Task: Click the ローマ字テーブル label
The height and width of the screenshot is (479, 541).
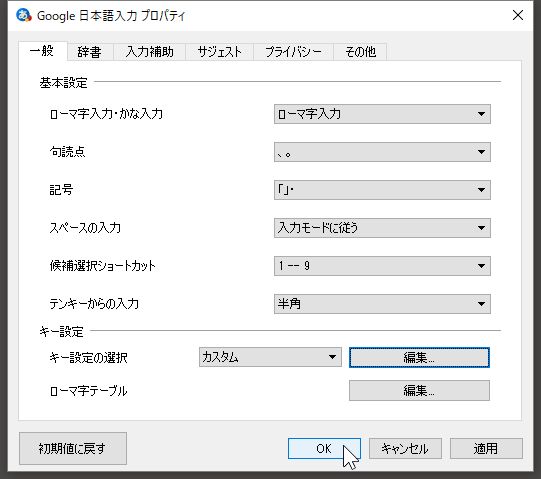Action: coord(88,391)
